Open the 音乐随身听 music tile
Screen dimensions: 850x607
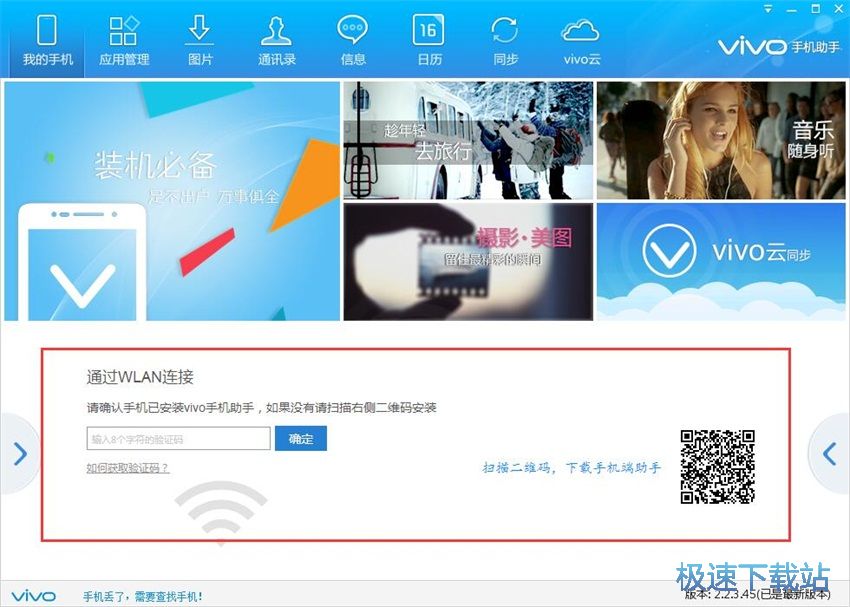click(721, 140)
